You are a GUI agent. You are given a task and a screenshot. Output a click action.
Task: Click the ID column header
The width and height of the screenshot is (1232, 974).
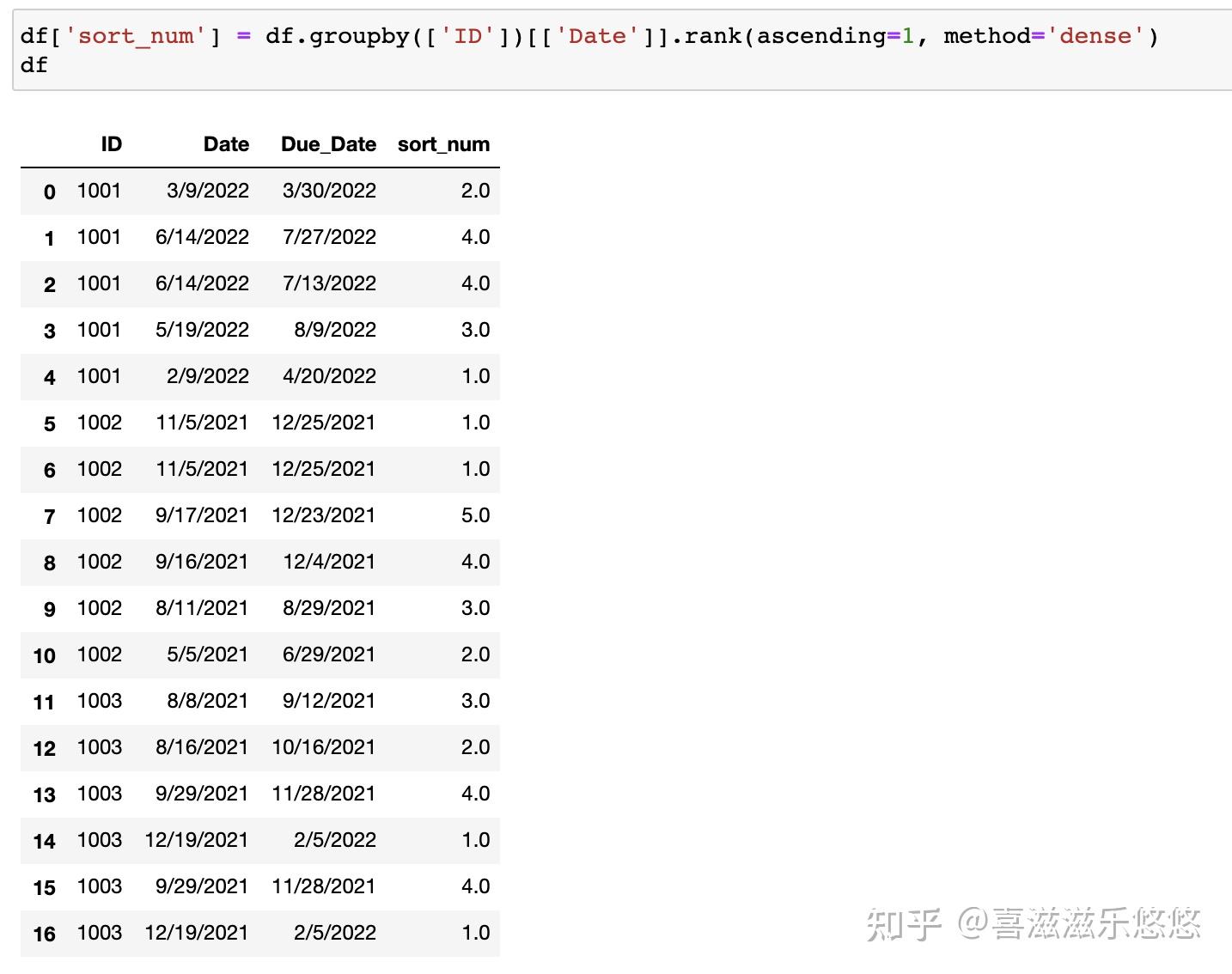(x=110, y=144)
